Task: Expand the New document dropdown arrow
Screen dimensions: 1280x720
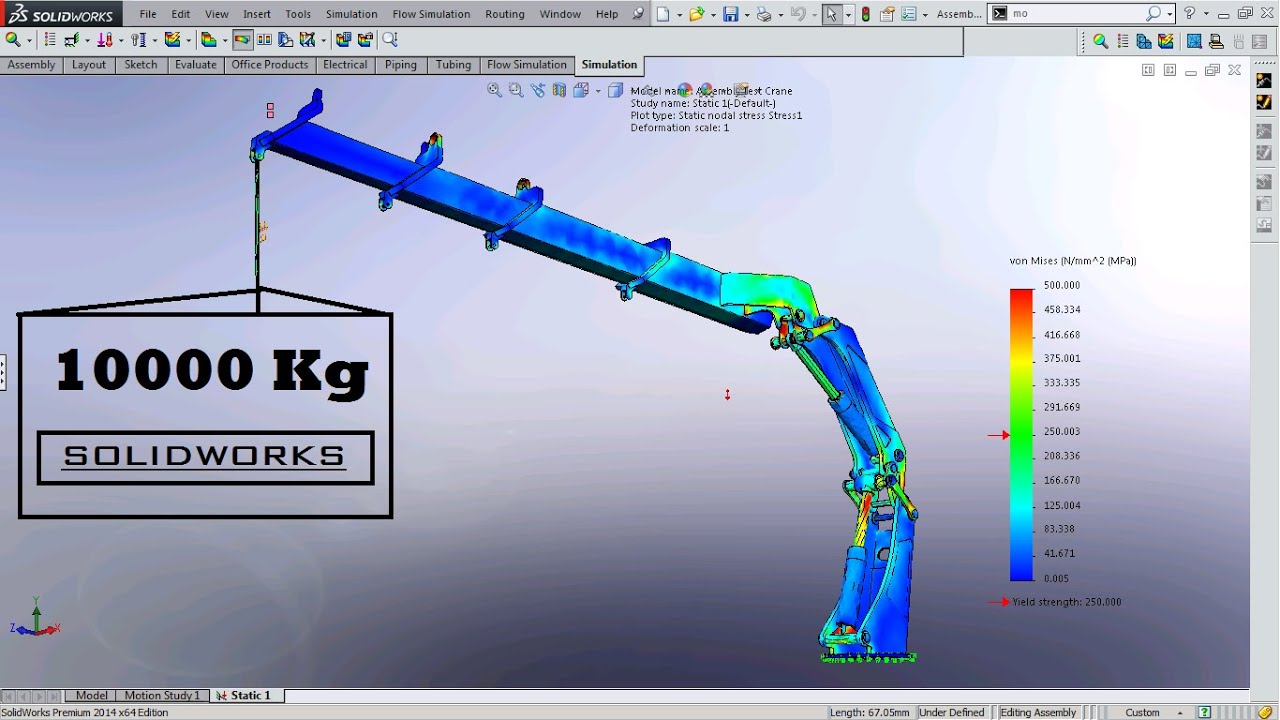Action: tap(679, 15)
